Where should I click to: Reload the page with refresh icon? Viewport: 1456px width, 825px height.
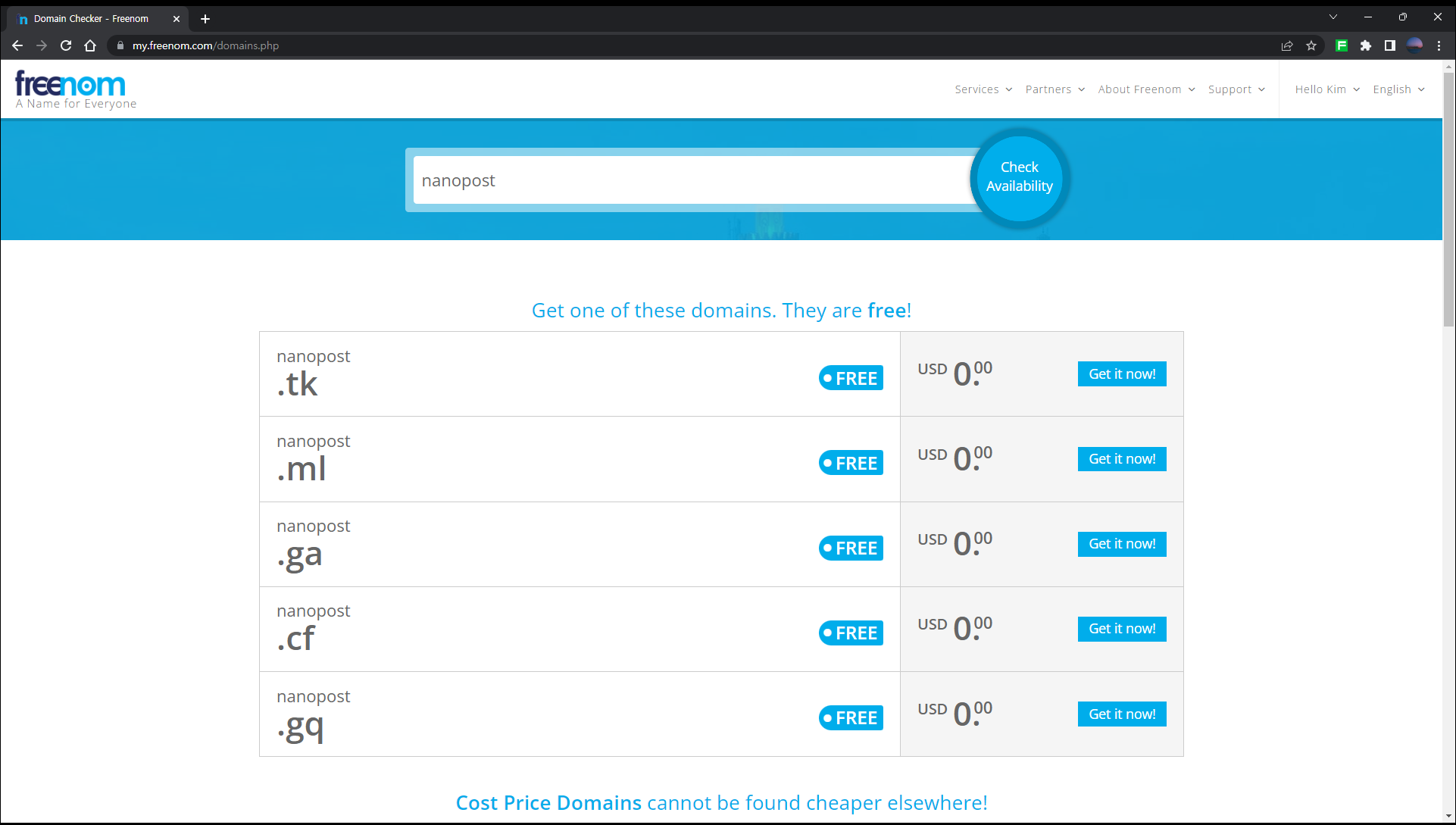[x=66, y=45]
